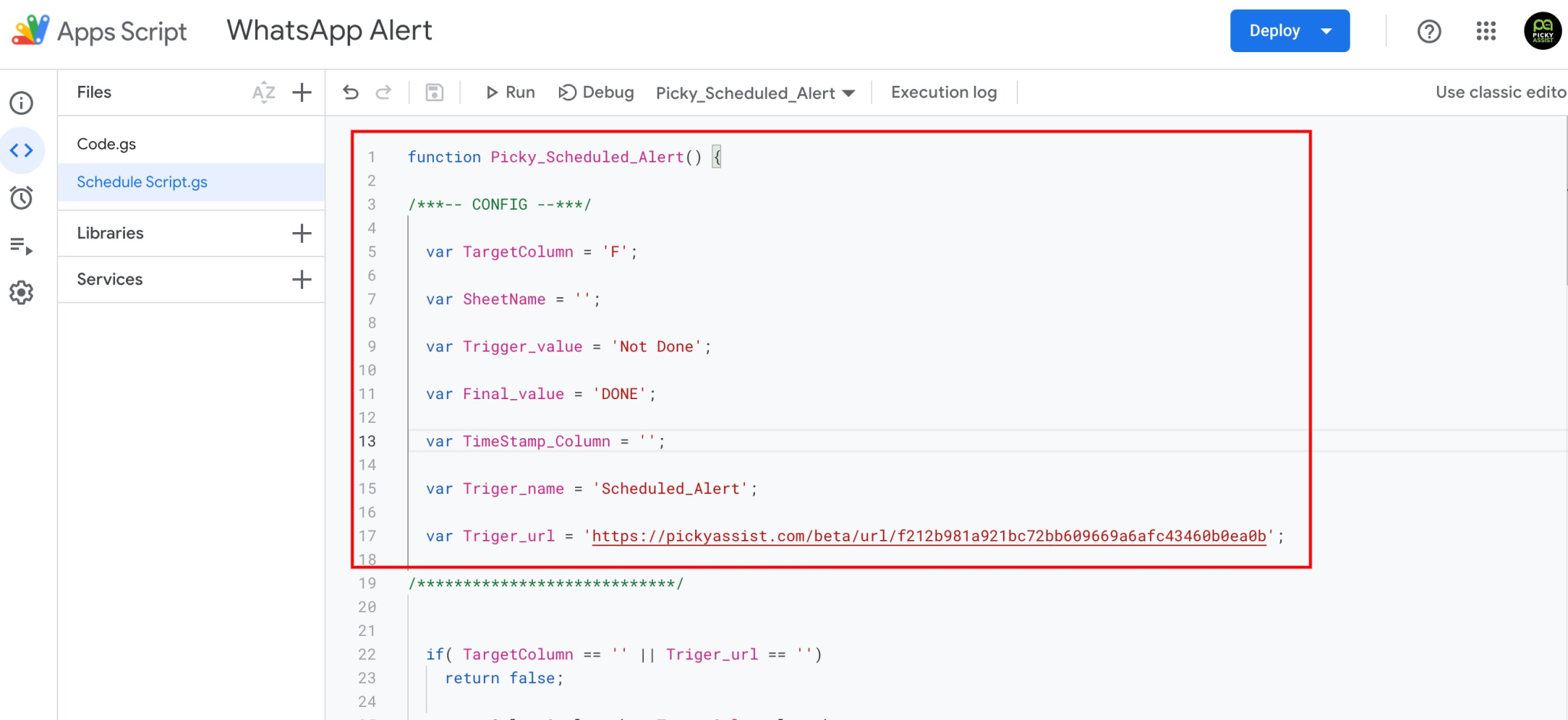
Task: Redo the last edit
Action: 384,92
